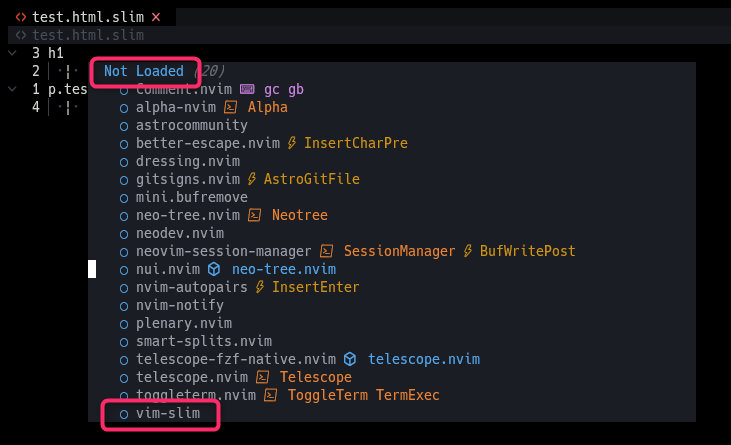Select the toggleterm.nvim plugin entry

pyautogui.click(x=196, y=395)
